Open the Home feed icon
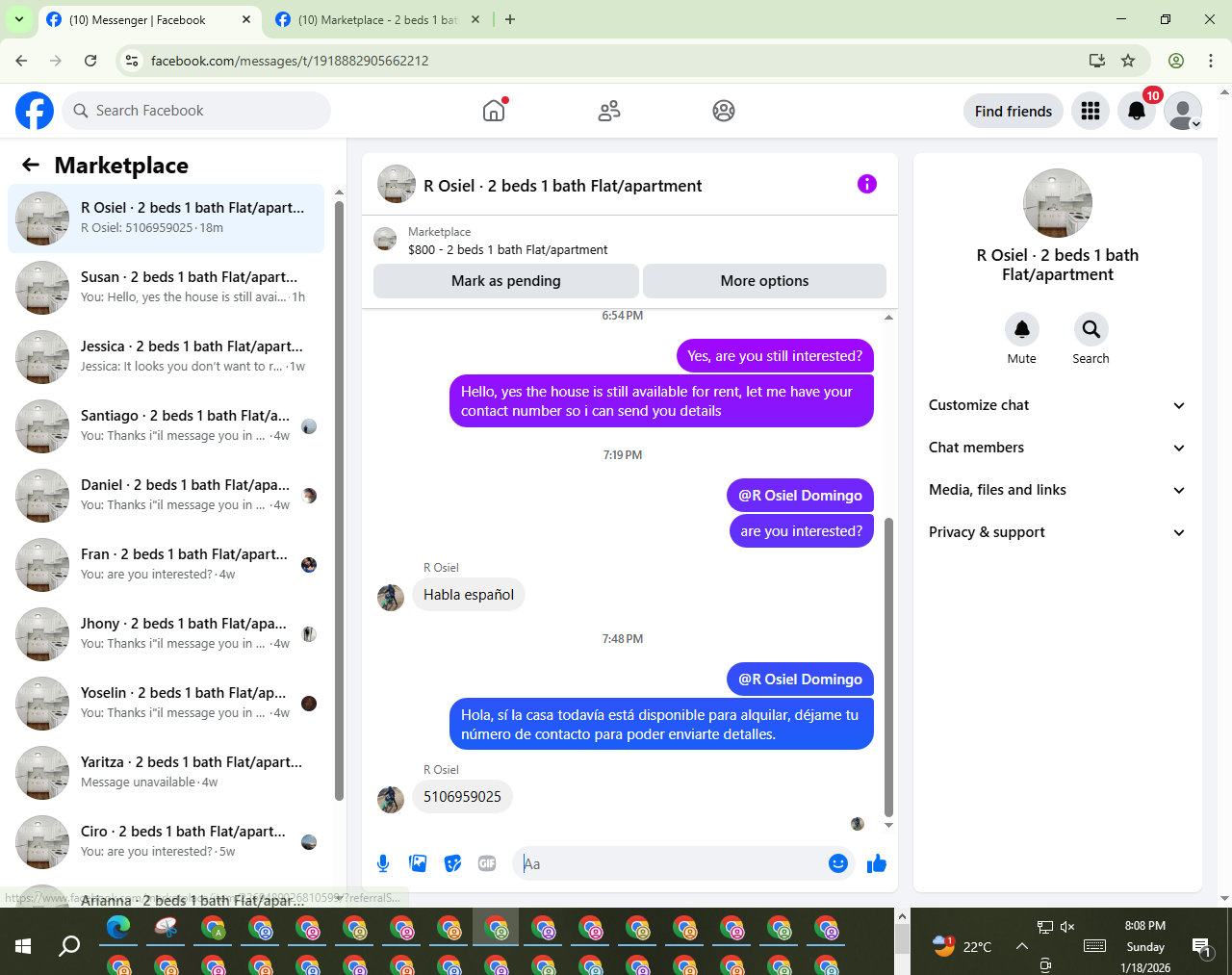The width and height of the screenshot is (1232, 975). pos(494,111)
